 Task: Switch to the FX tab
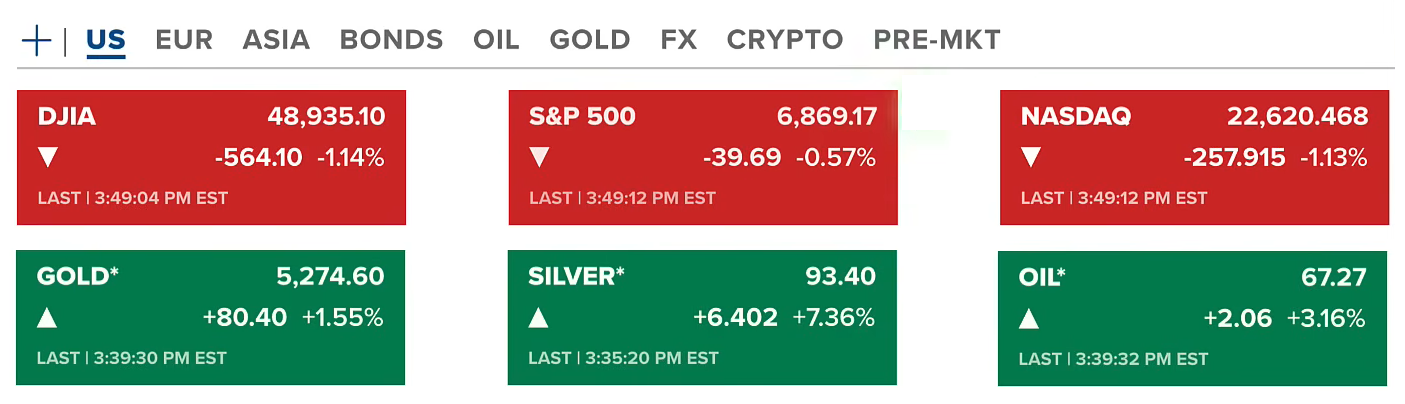pos(679,40)
